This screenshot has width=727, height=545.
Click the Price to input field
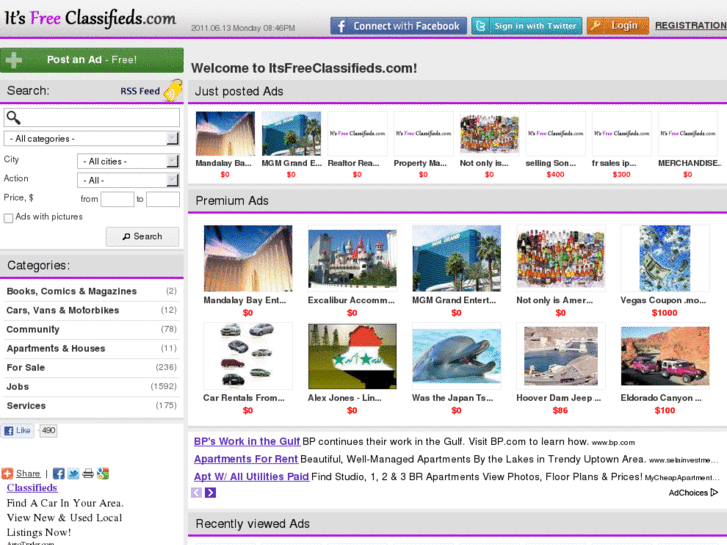(163, 199)
